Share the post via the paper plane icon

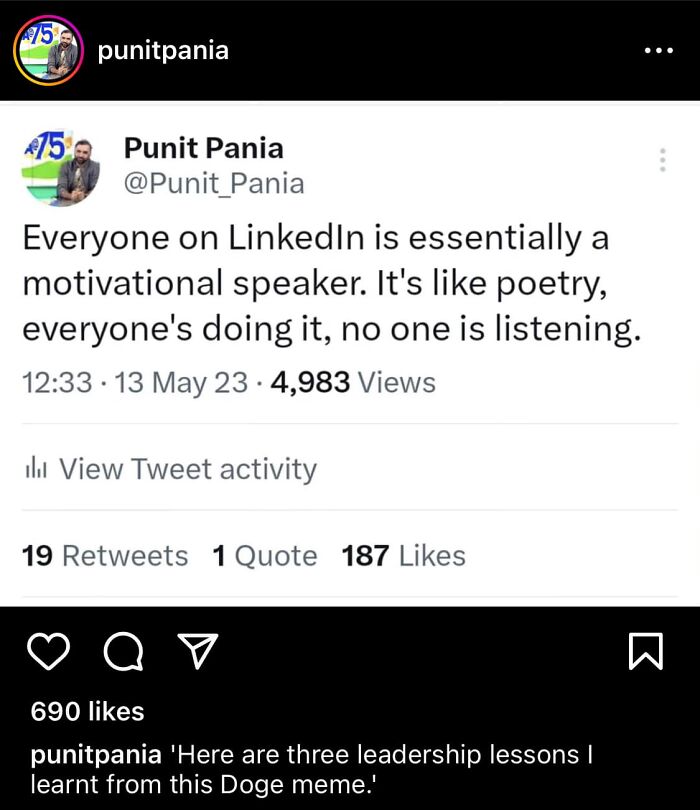point(198,651)
